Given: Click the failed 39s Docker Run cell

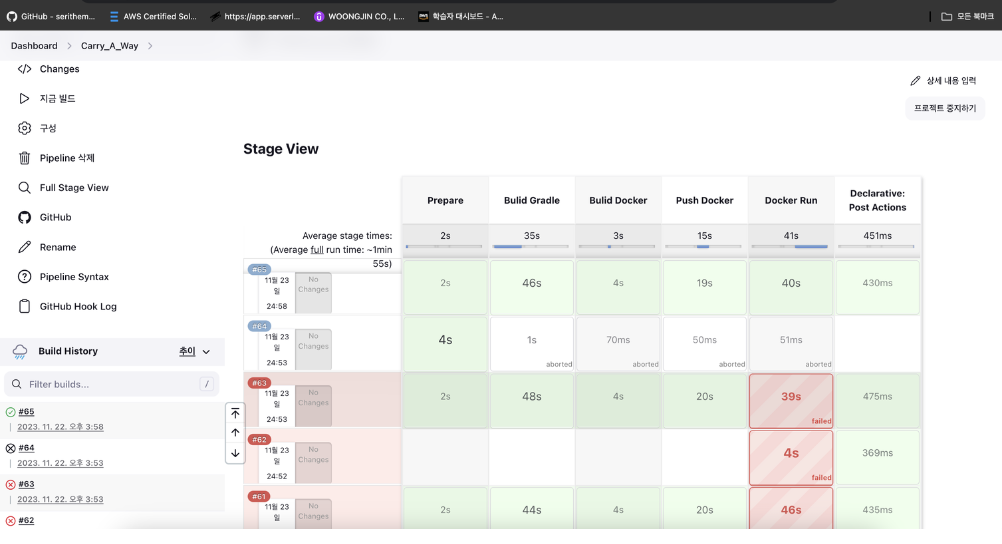Looking at the screenshot, I should coord(790,401).
